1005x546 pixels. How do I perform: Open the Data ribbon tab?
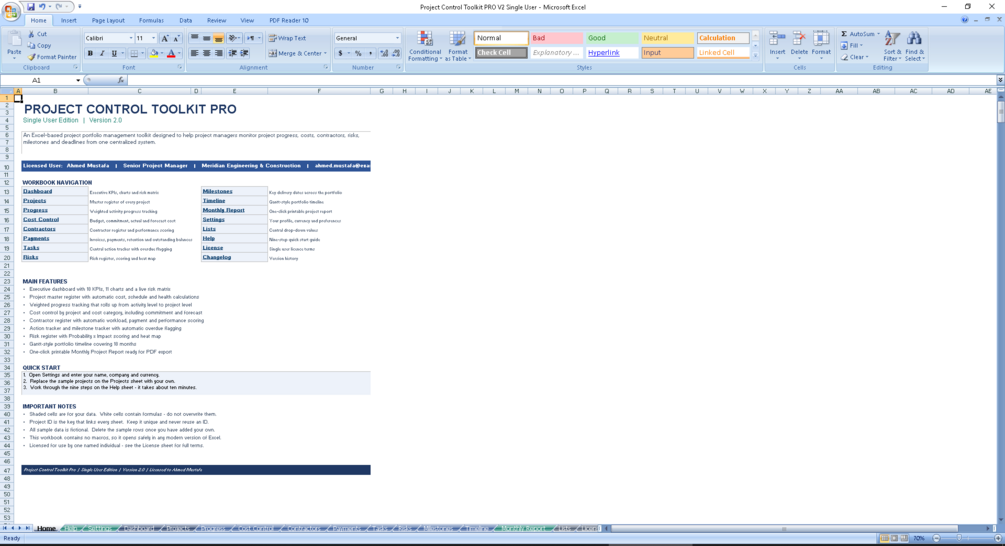(x=185, y=21)
